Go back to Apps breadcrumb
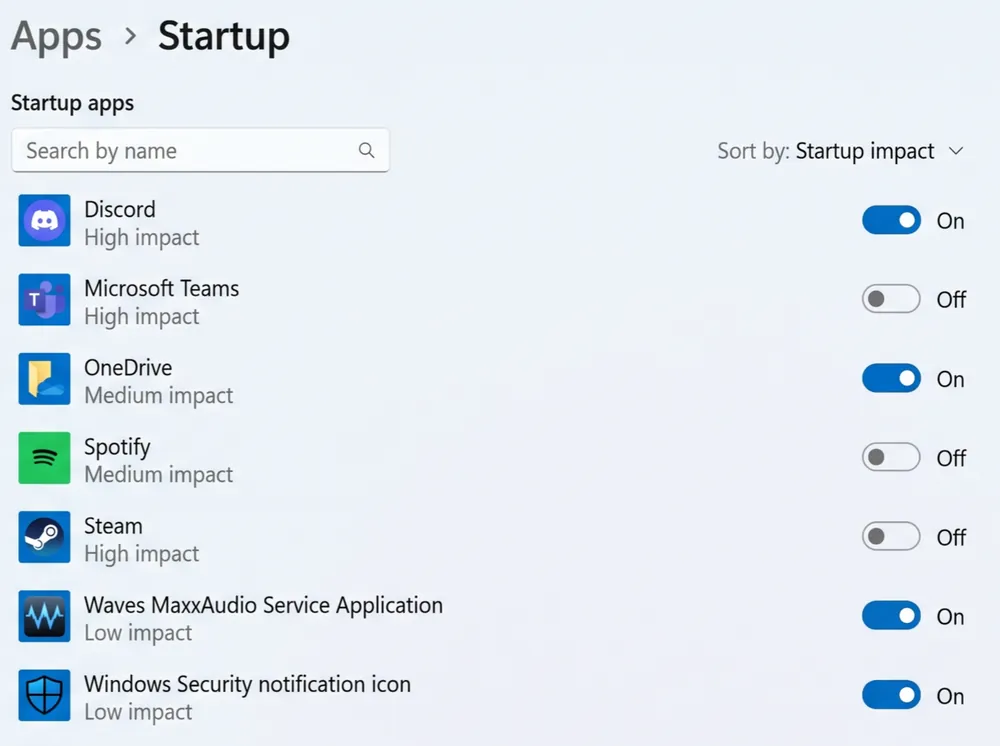 tap(56, 37)
